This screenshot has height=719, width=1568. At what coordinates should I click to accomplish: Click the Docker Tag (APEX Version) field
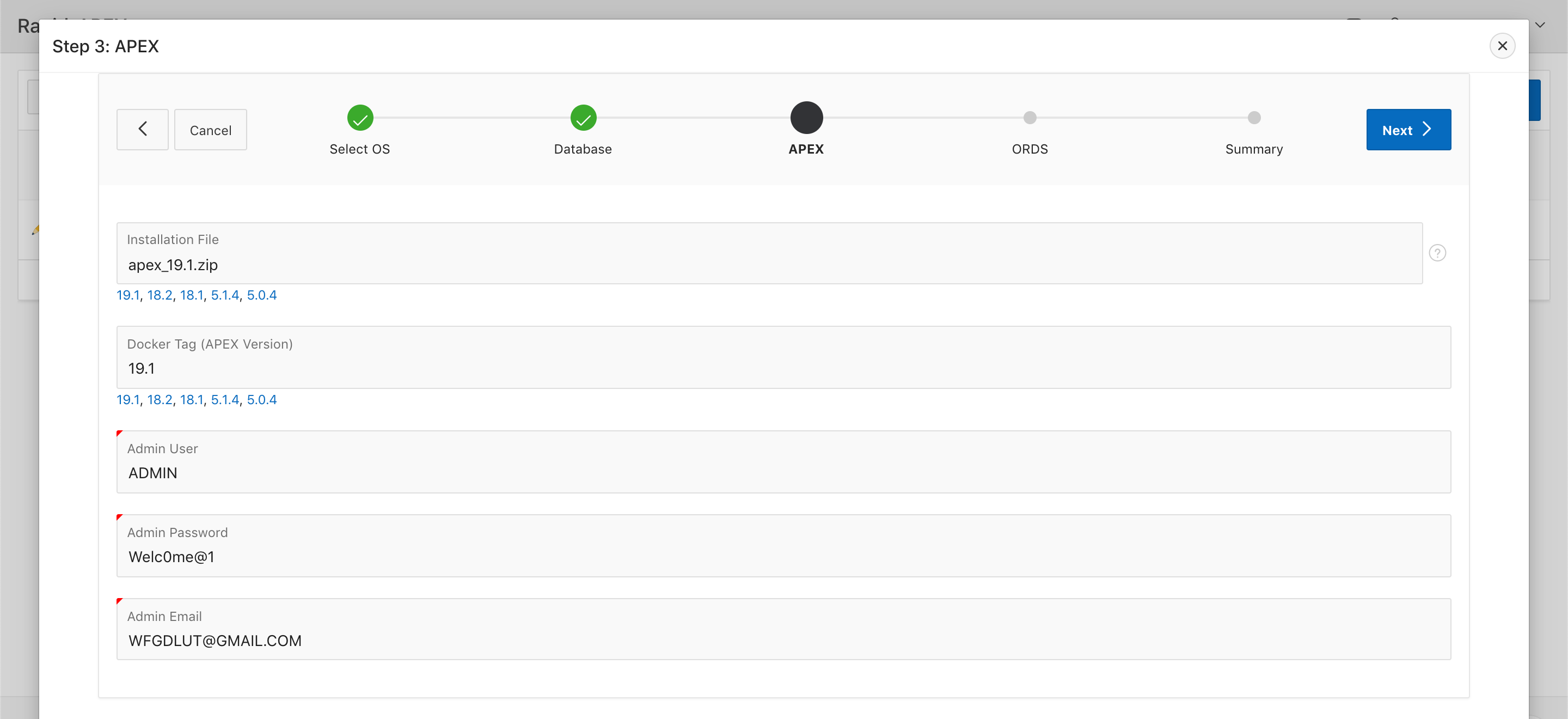(x=783, y=369)
